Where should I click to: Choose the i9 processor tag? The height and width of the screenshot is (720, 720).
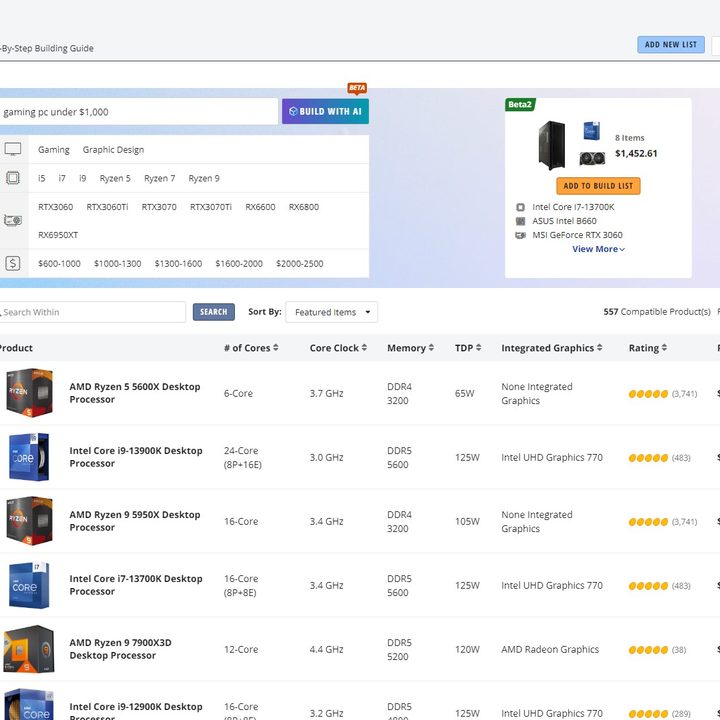pos(83,178)
